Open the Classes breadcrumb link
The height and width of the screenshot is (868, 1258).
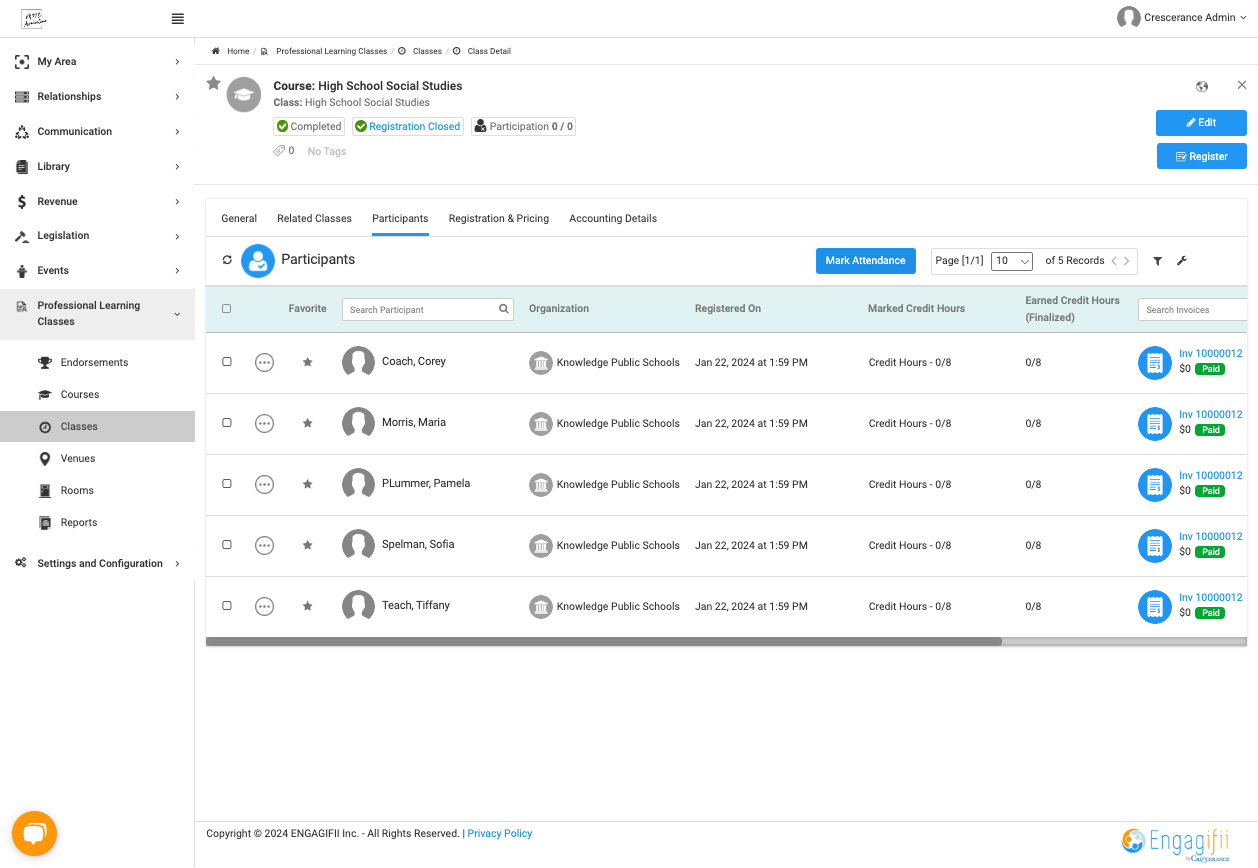[427, 51]
